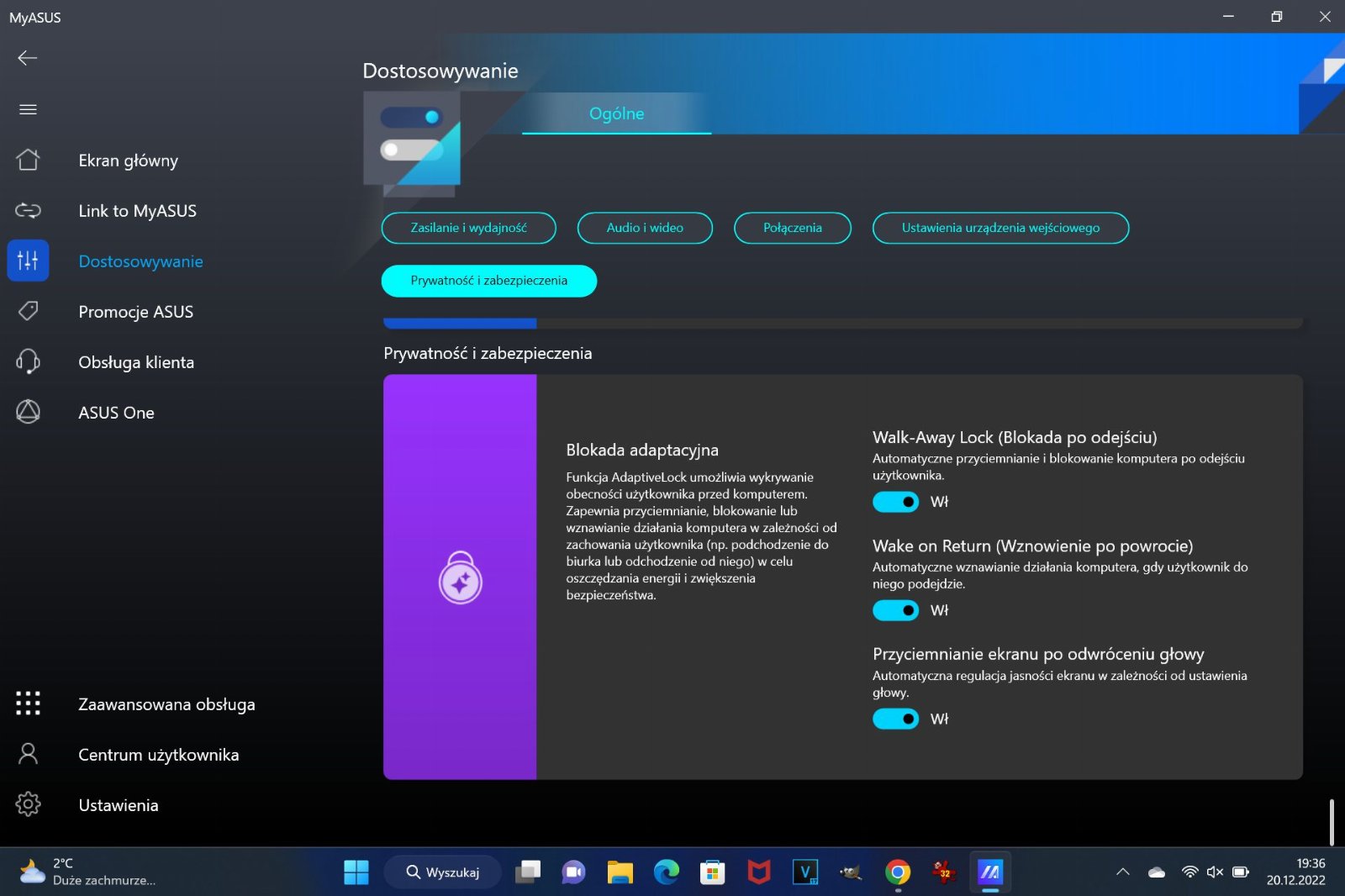The image size is (1345, 896).
Task: Open Ekran główny in sidebar
Action: point(128,161)
